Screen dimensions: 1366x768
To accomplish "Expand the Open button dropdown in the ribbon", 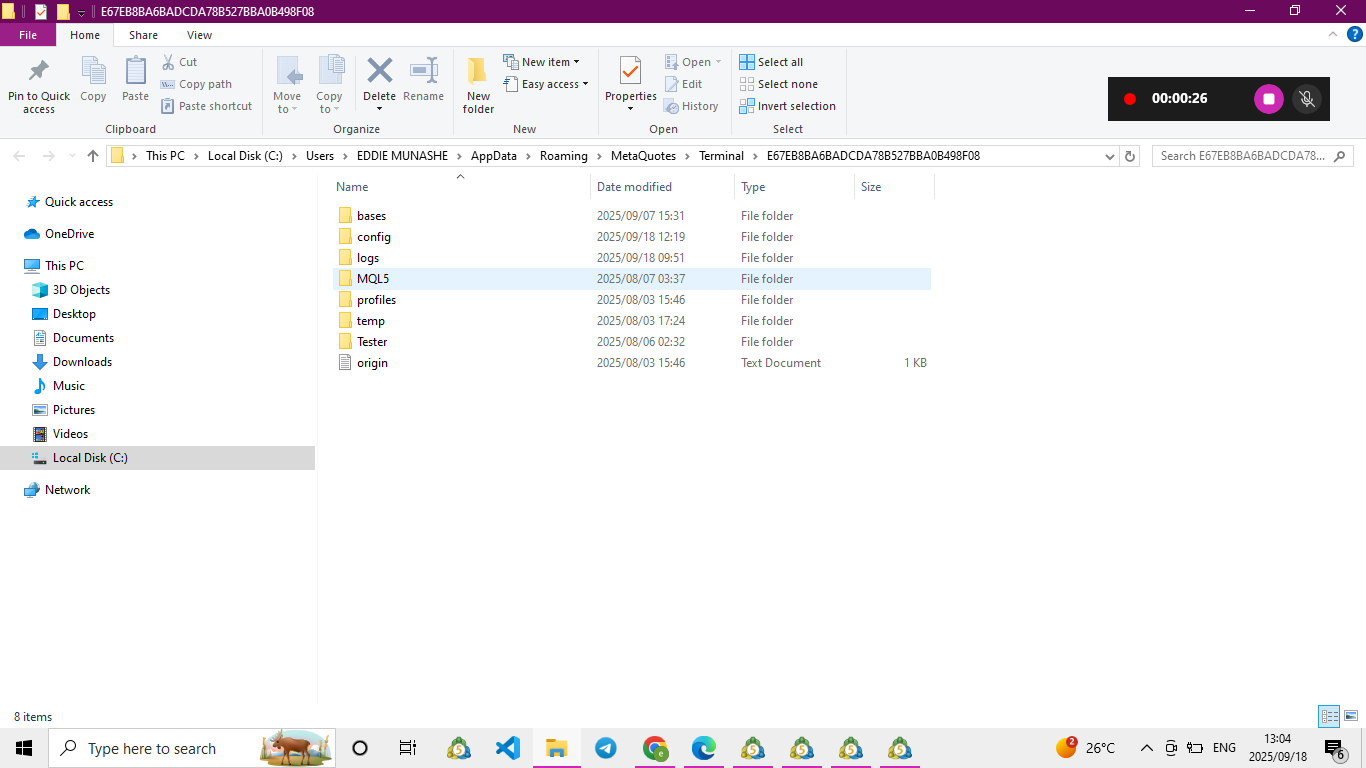I will [718, 62].
